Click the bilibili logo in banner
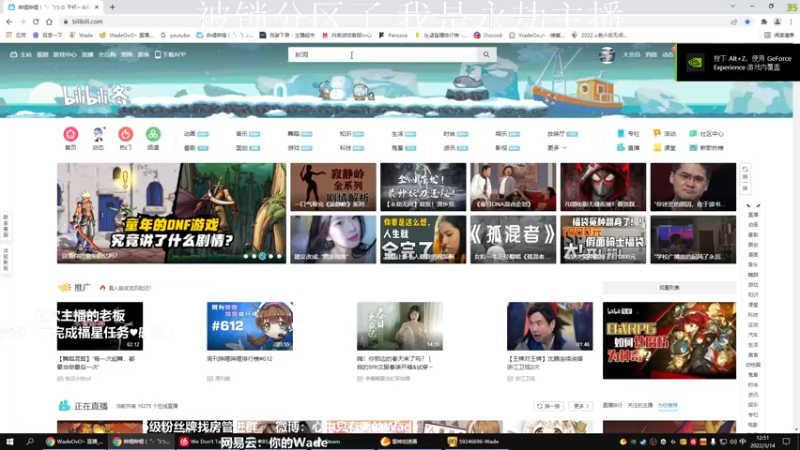The image size is (800, 450). coord(96,95)
